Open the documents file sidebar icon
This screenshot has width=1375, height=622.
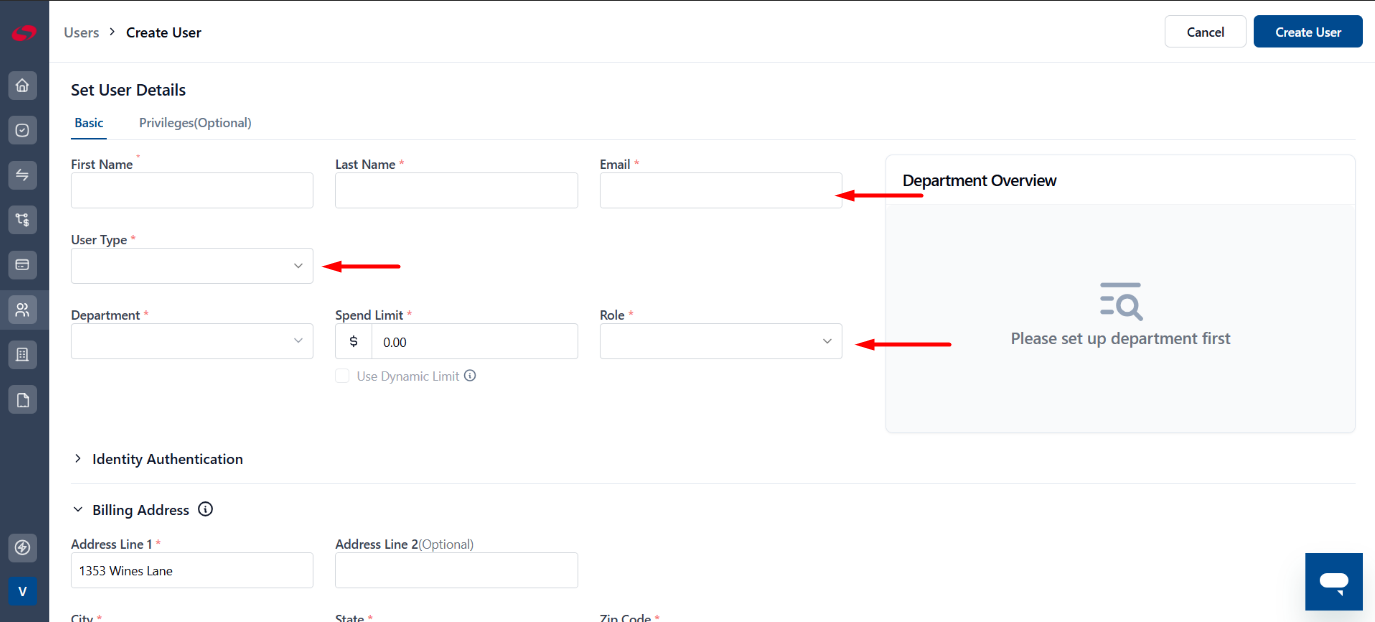pos(23,400)
